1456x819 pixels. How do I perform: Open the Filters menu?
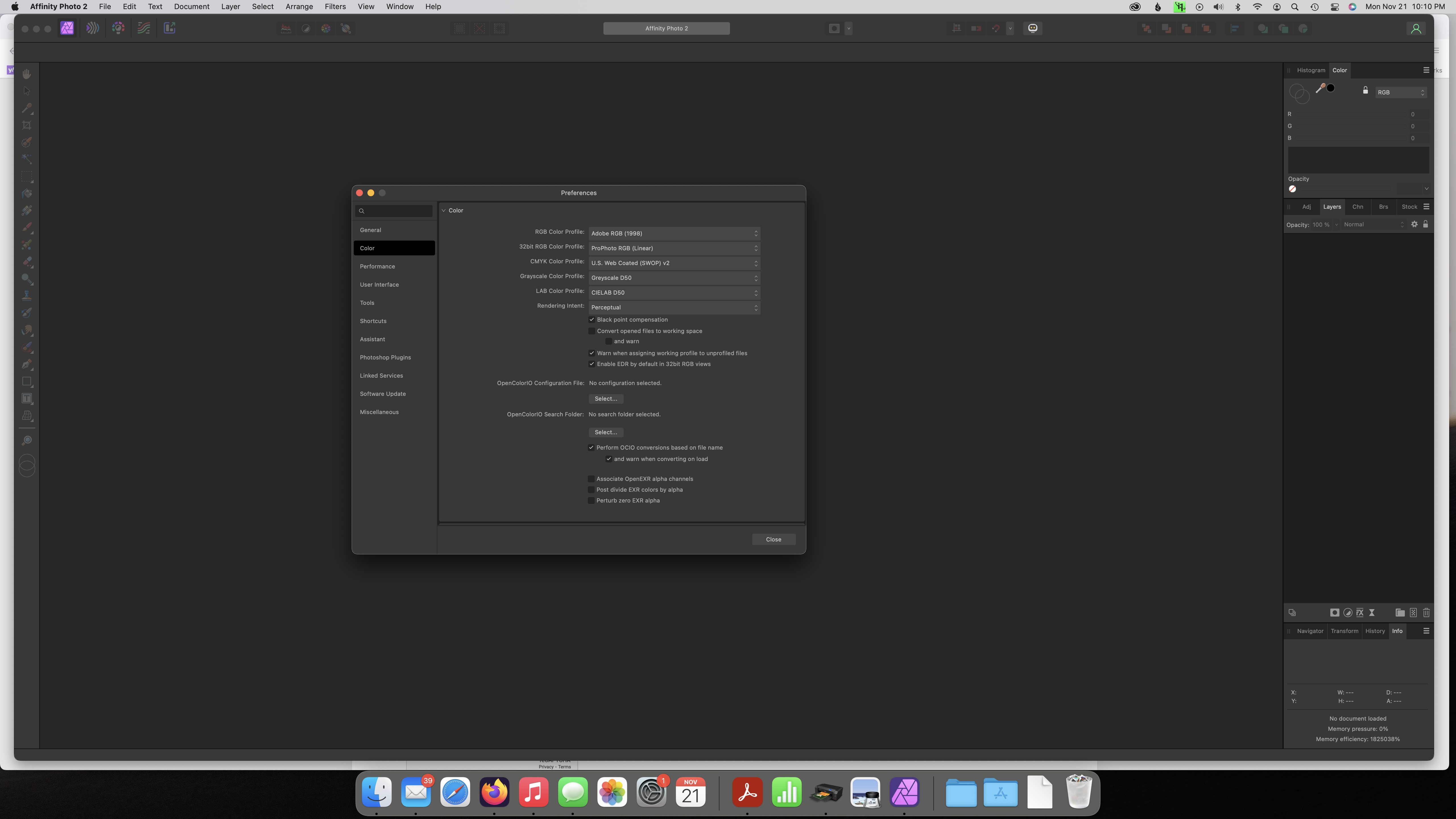tap(335, 7)
